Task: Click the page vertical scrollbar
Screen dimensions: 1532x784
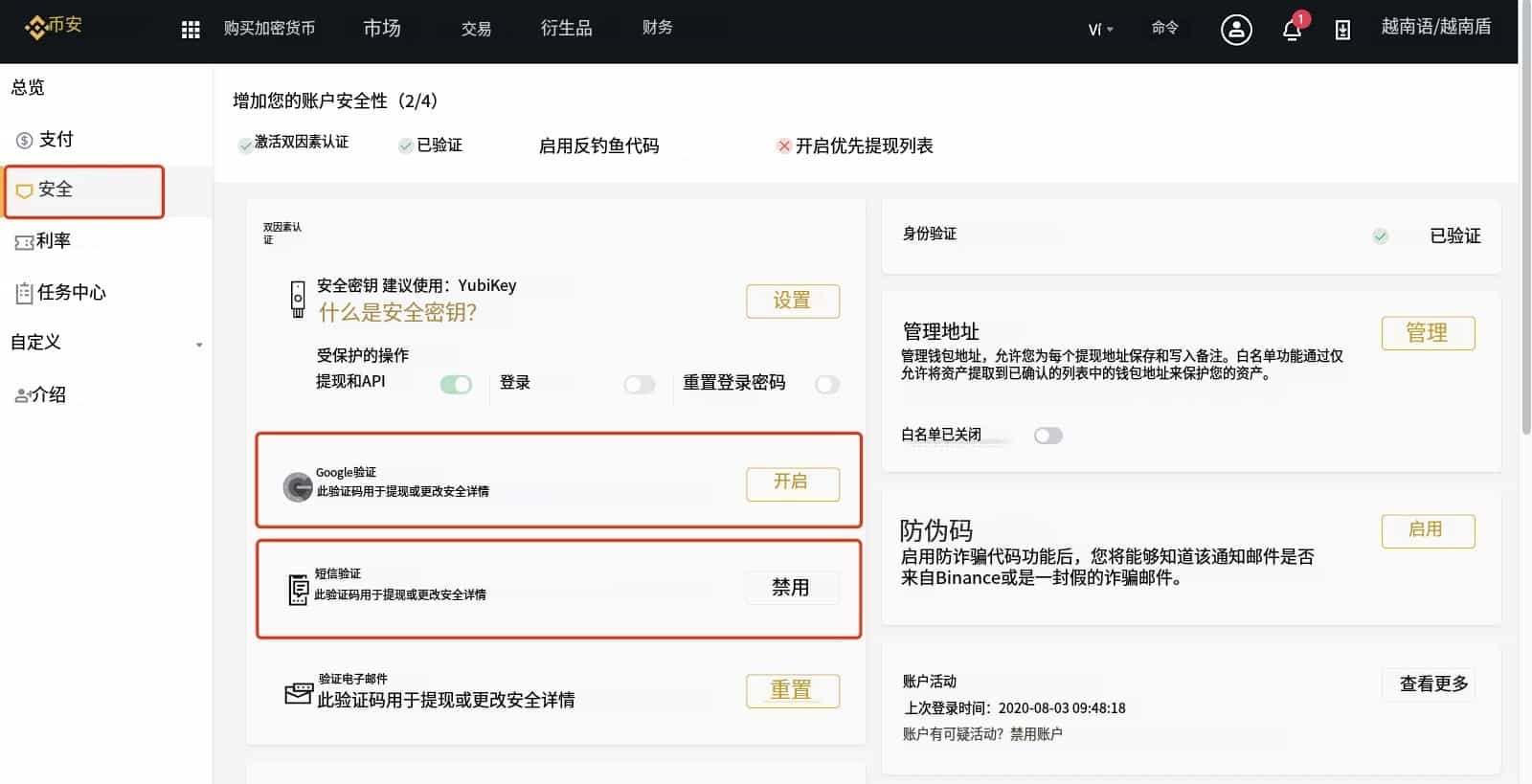Action: [1525, 239]
